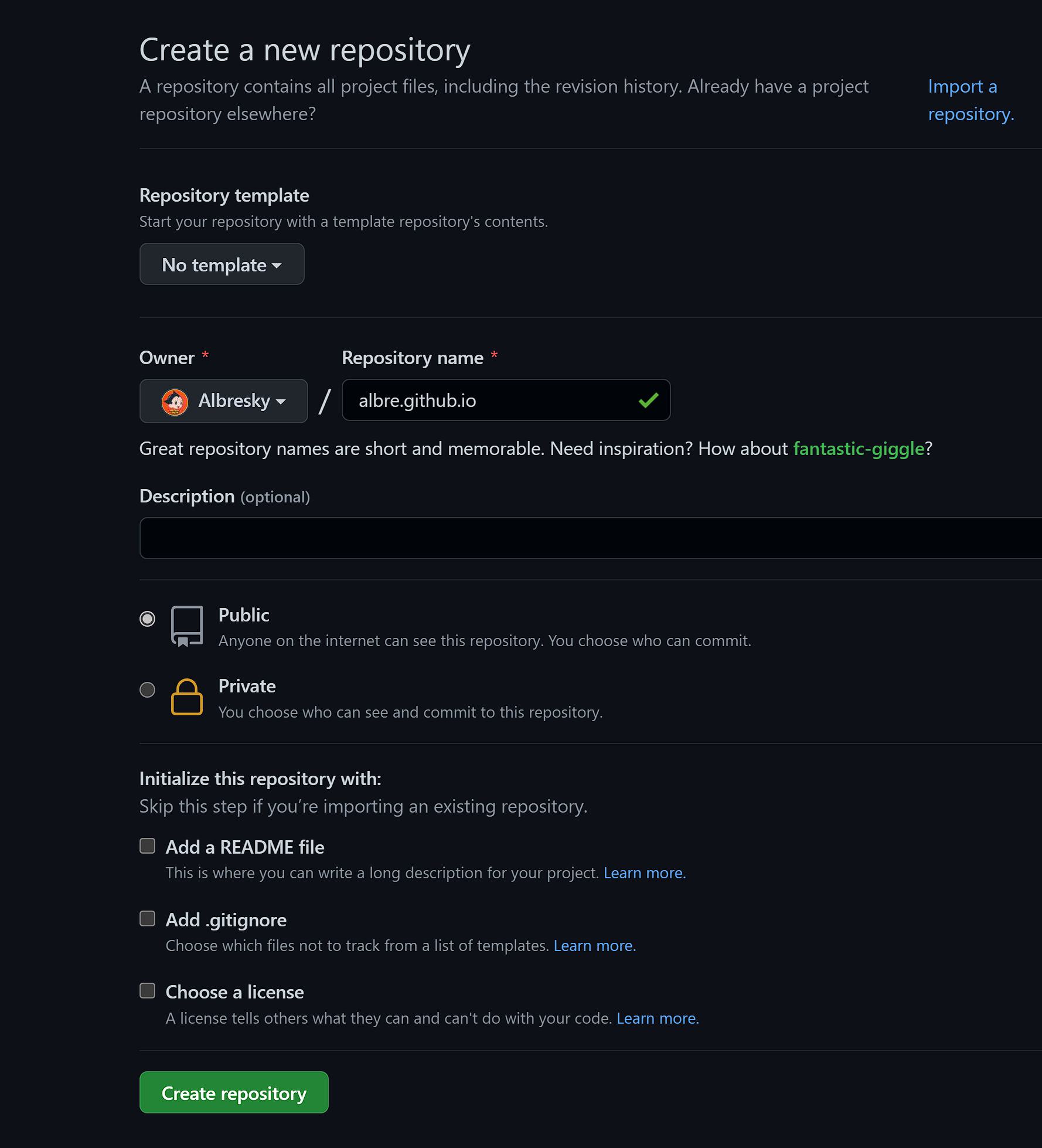Follow the Import a repository link

(x=970, y=100)
